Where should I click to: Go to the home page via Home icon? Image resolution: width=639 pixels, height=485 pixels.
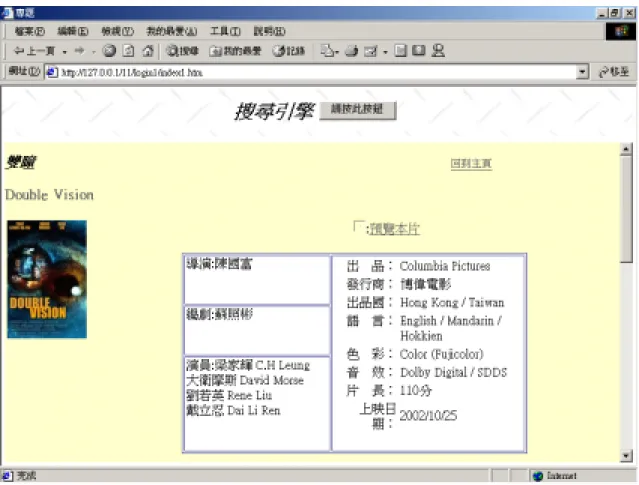[x=148, y=51]
